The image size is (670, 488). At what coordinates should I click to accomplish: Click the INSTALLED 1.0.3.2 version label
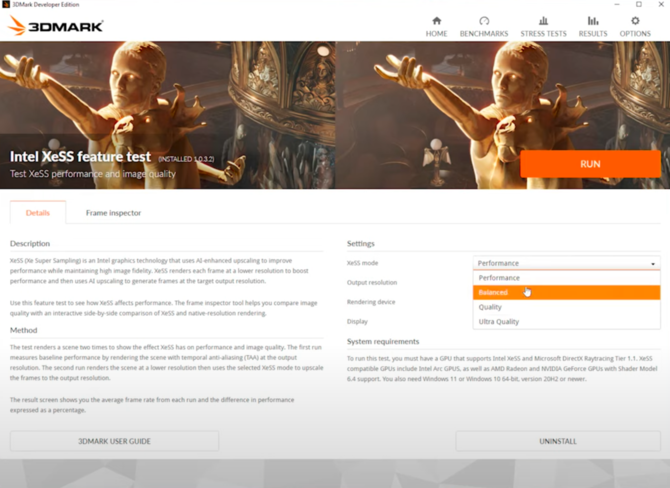click(186, 159)
